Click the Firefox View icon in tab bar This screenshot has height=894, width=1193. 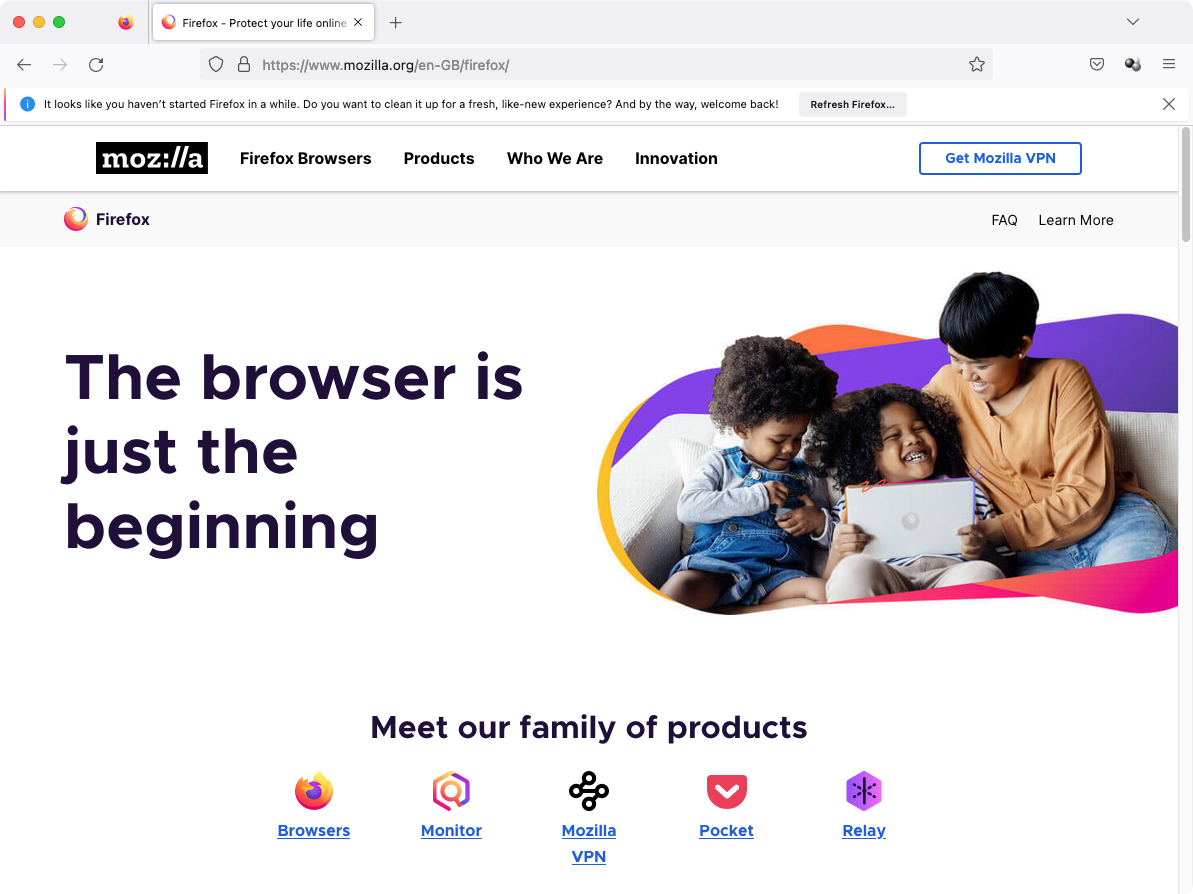126,23
